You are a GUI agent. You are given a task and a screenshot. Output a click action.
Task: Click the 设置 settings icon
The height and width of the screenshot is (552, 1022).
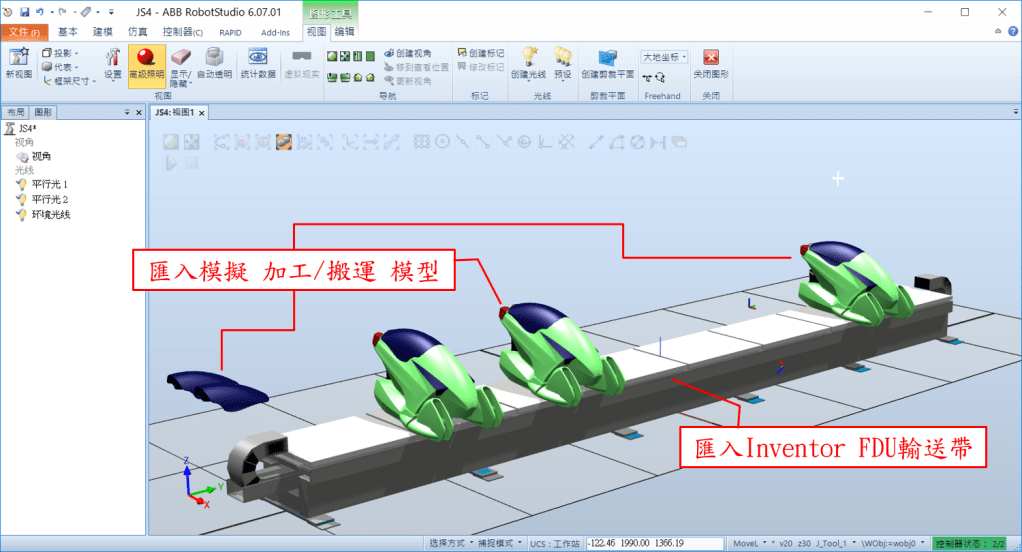click(x=113, y=64)
